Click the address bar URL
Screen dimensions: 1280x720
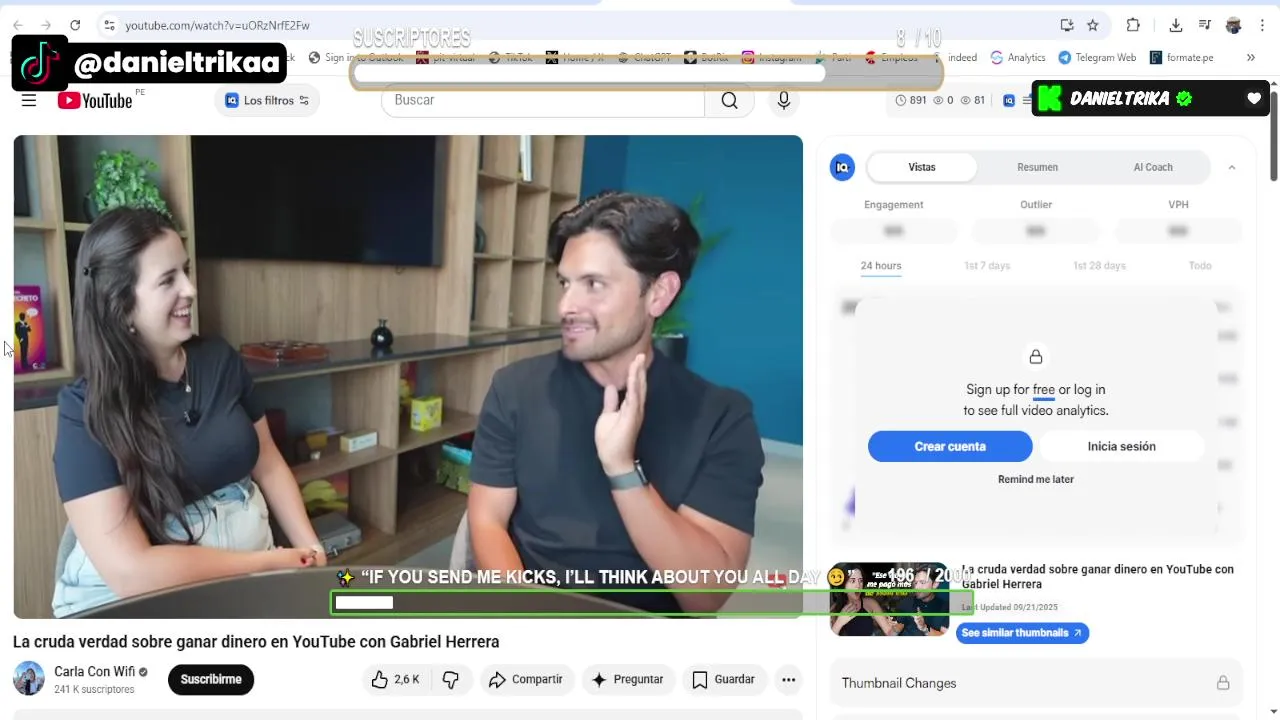click(x=217, y=25)
